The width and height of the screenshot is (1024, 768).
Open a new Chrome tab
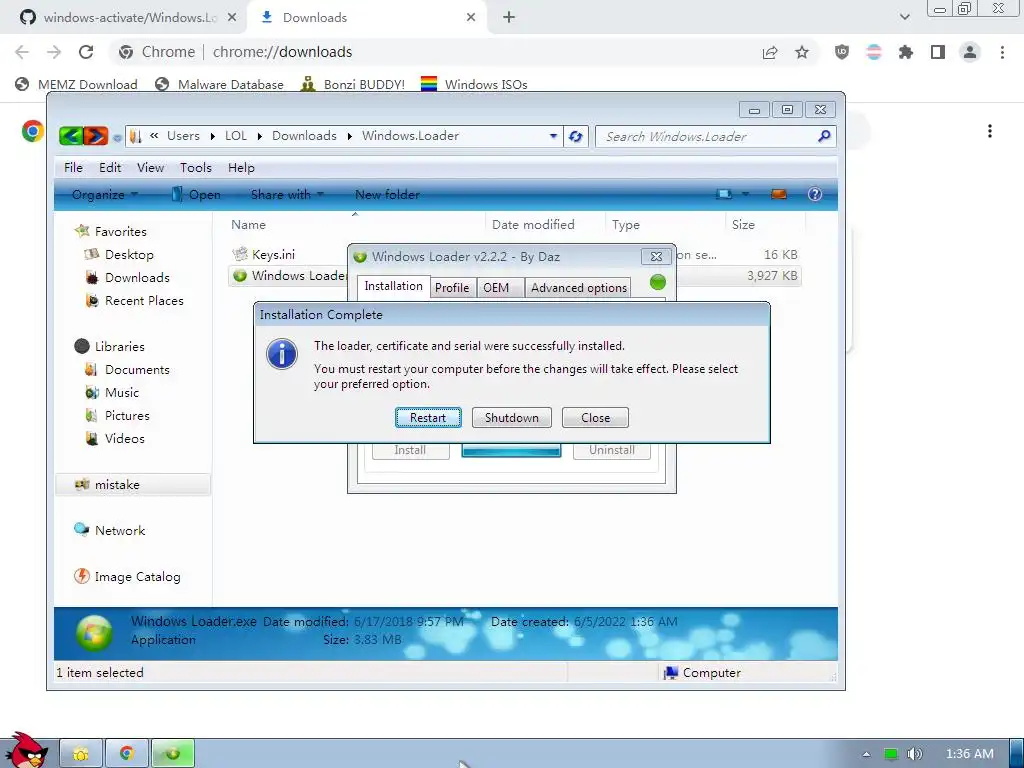[x=509, y=17]
